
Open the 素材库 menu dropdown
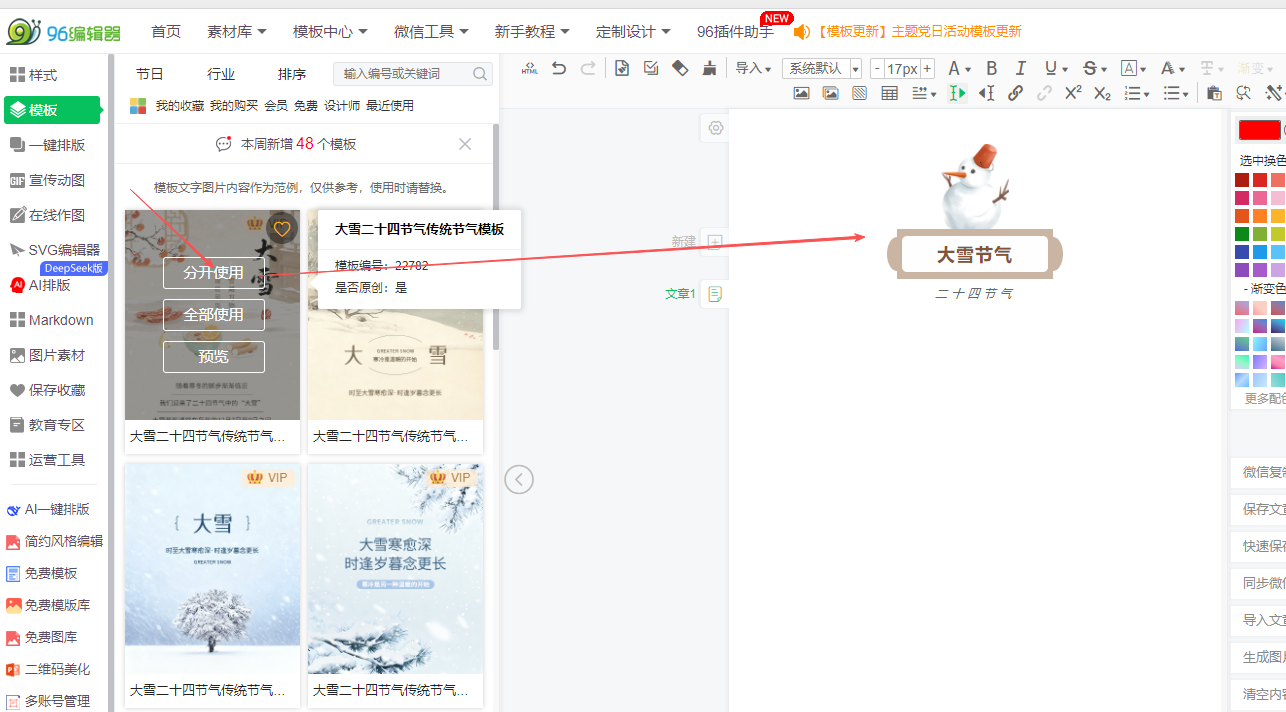pos(236,32)
